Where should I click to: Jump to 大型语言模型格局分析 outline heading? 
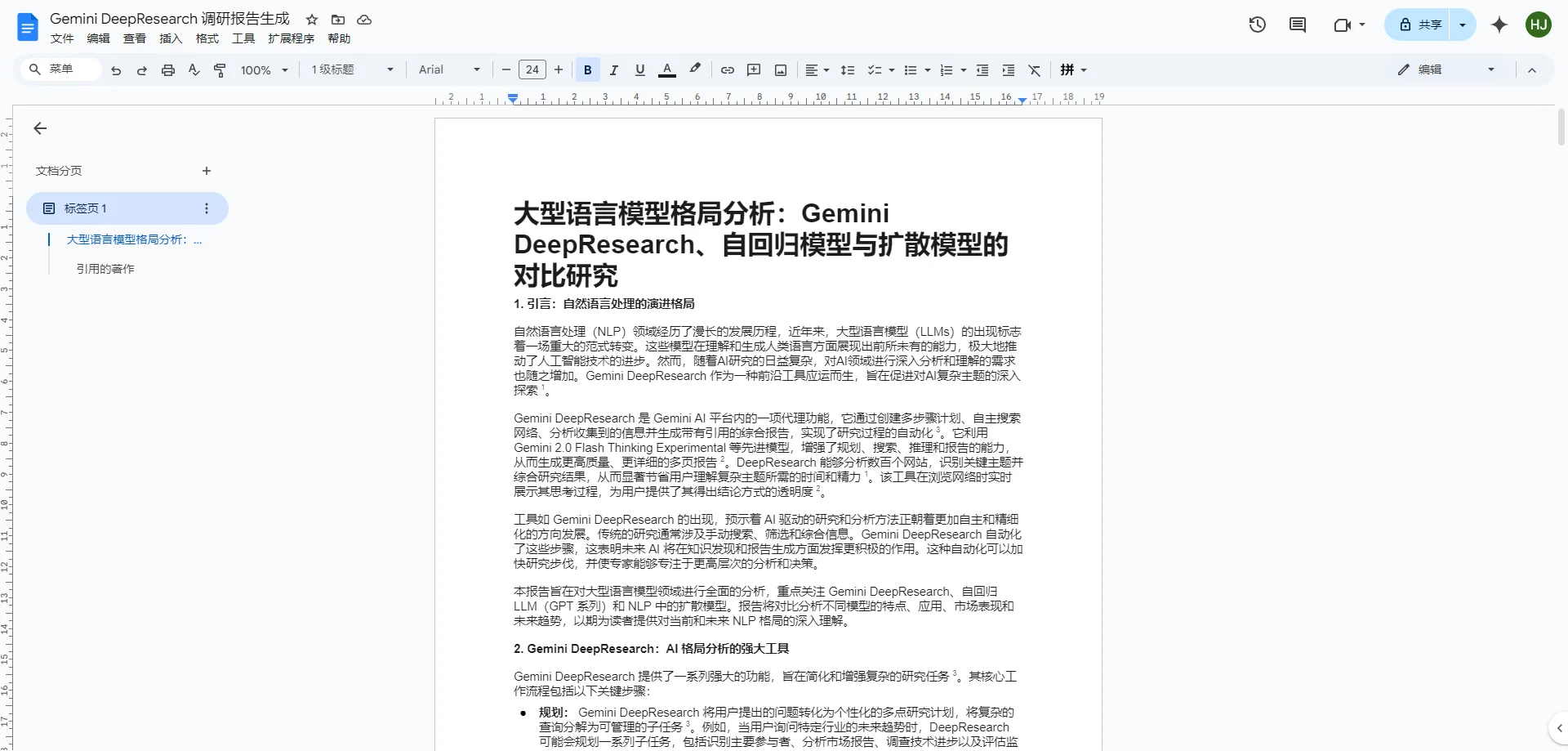click(134, 239)
